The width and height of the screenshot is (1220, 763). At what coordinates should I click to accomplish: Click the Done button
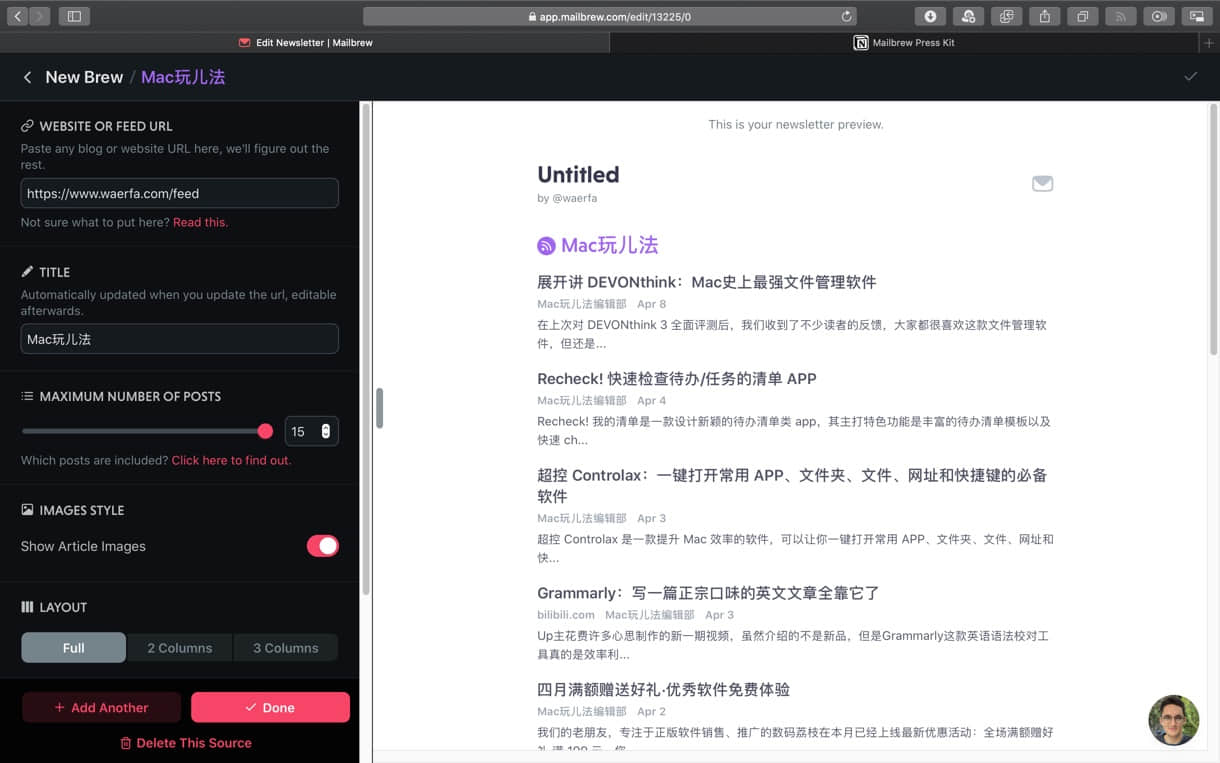pos(270,707)
